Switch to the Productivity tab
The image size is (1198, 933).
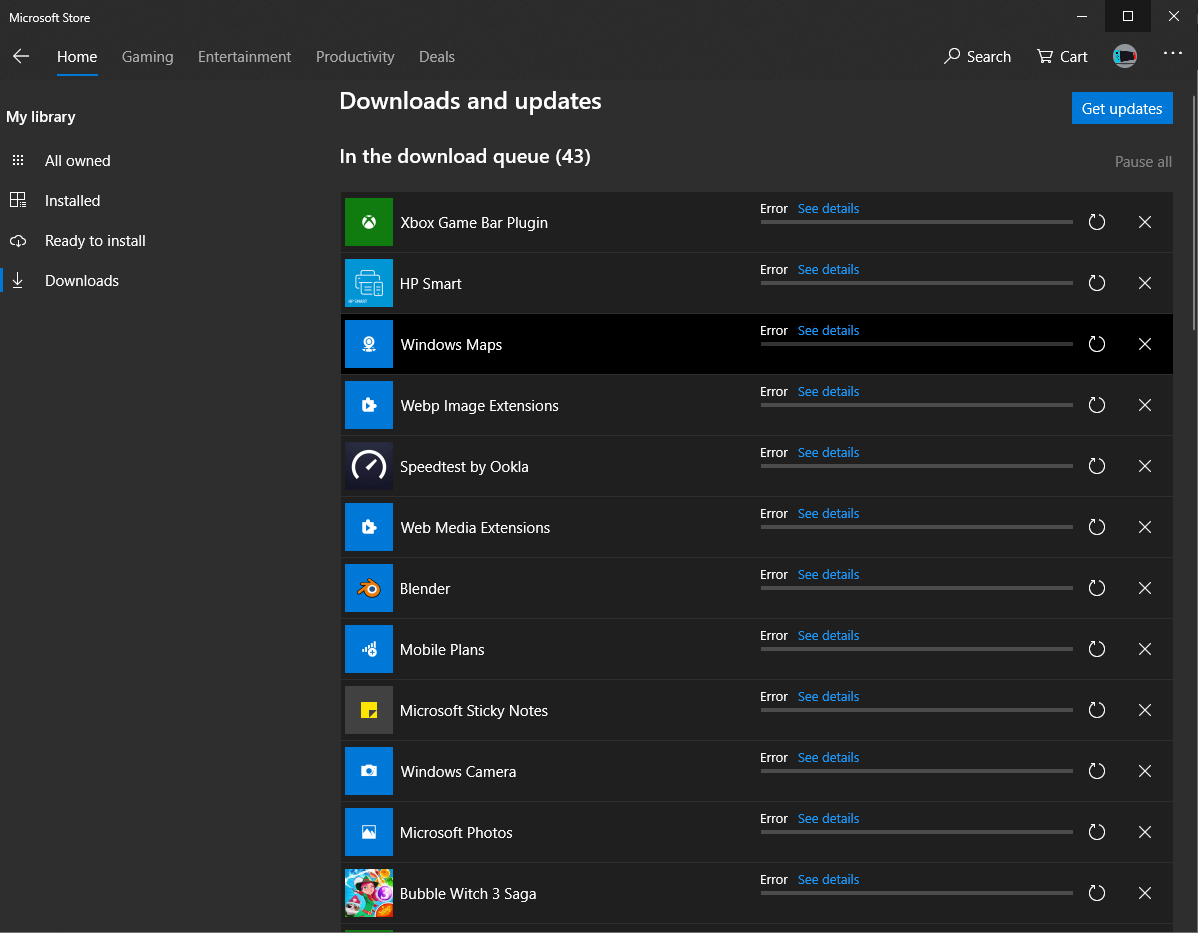[x=355, y=57]
